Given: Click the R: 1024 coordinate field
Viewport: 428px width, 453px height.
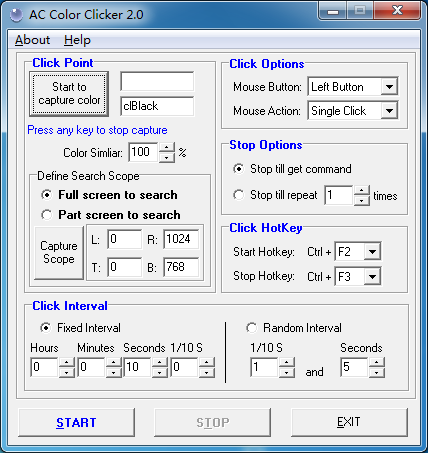Looking at the screenshot, I should coord(181,239).
